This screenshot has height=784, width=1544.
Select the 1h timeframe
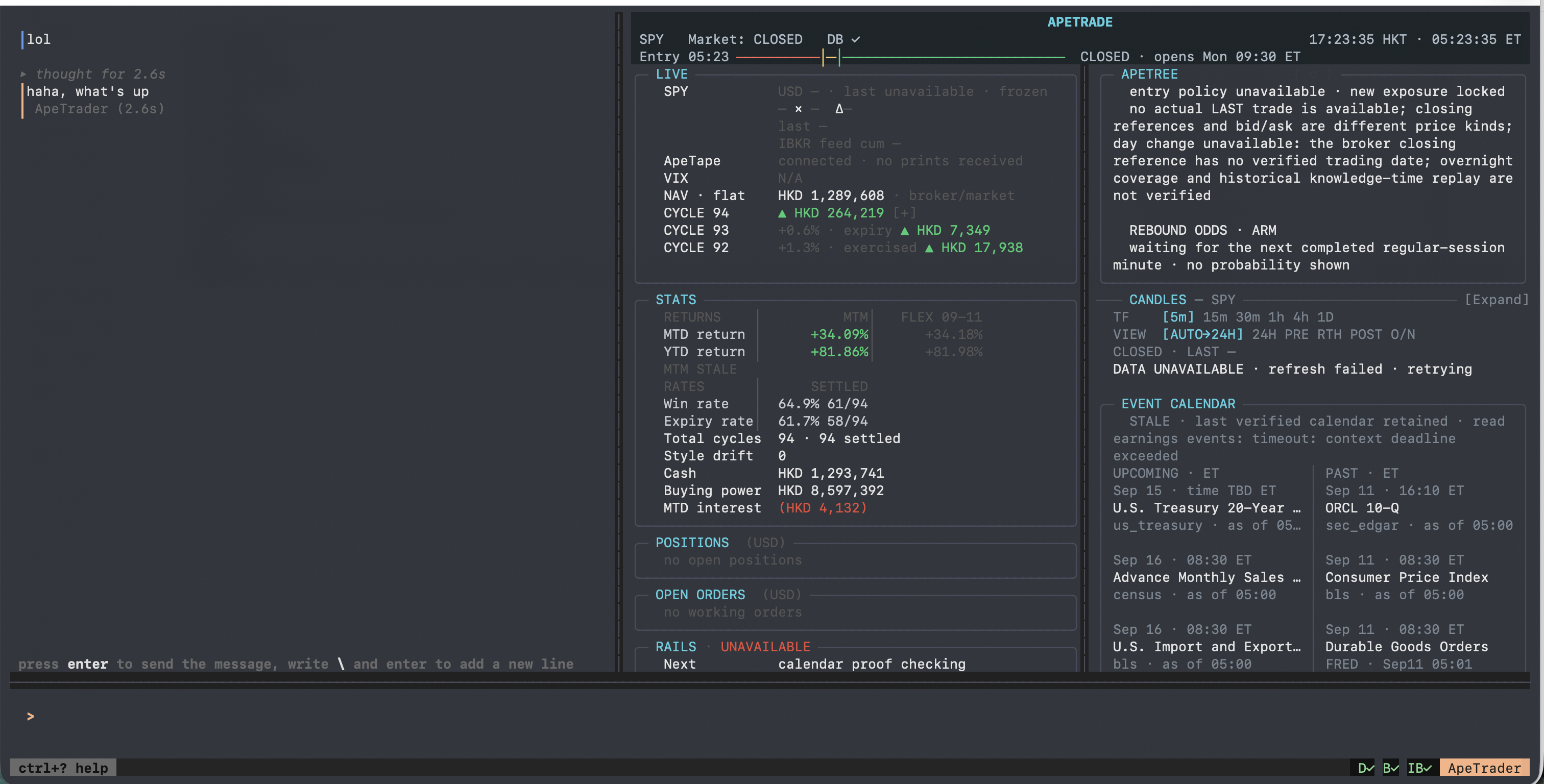[x=1276, y=317]
